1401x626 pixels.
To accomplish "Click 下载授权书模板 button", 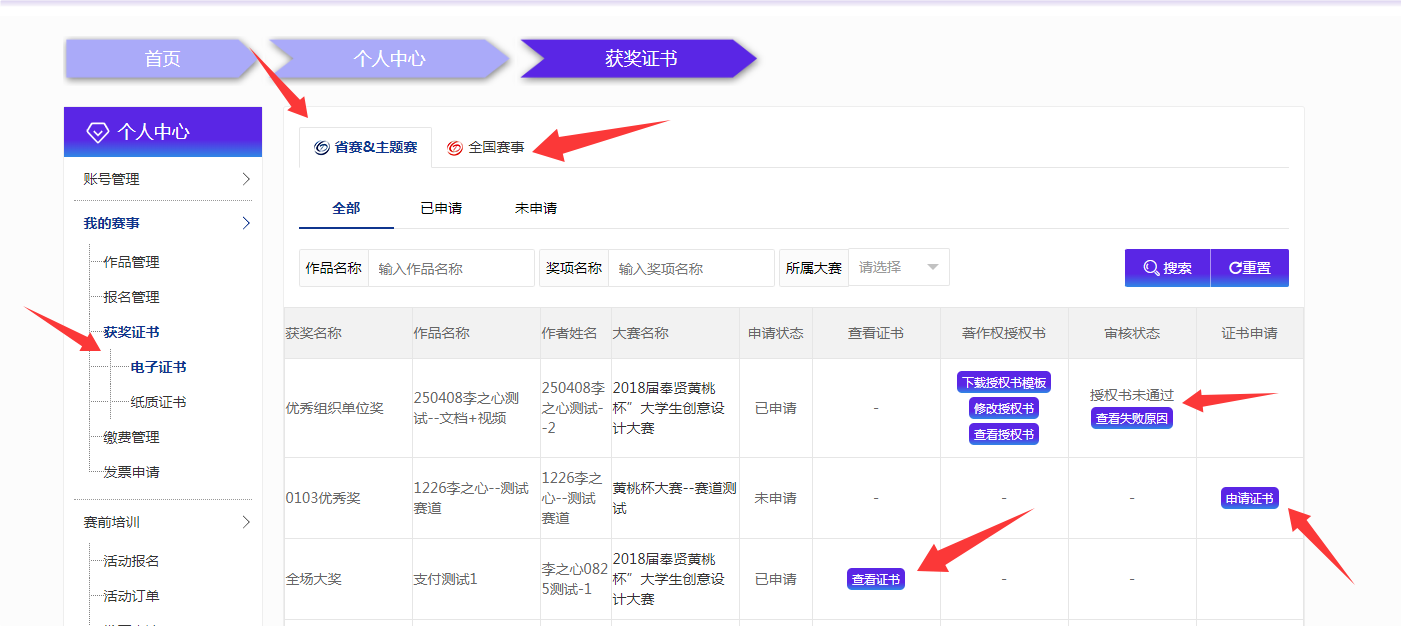I will pos(1003,383).
